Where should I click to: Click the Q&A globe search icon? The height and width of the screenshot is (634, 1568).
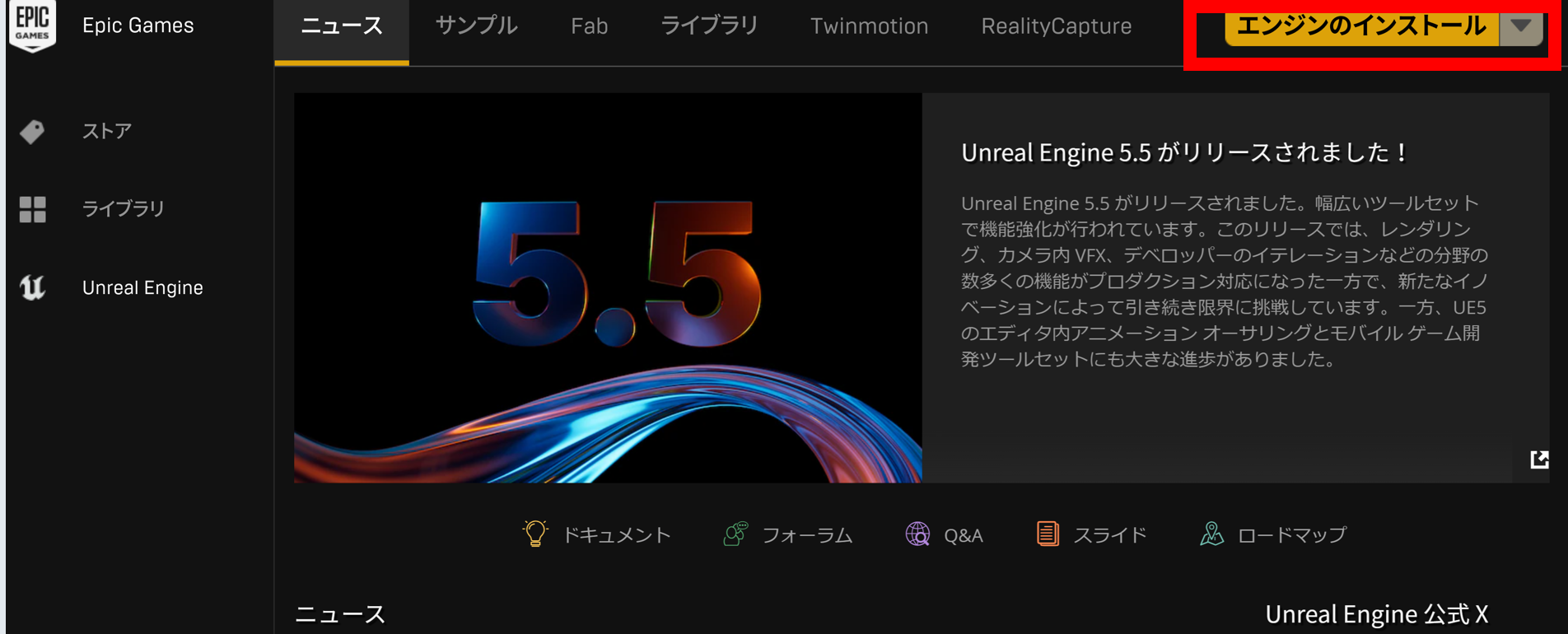(917, 534)
